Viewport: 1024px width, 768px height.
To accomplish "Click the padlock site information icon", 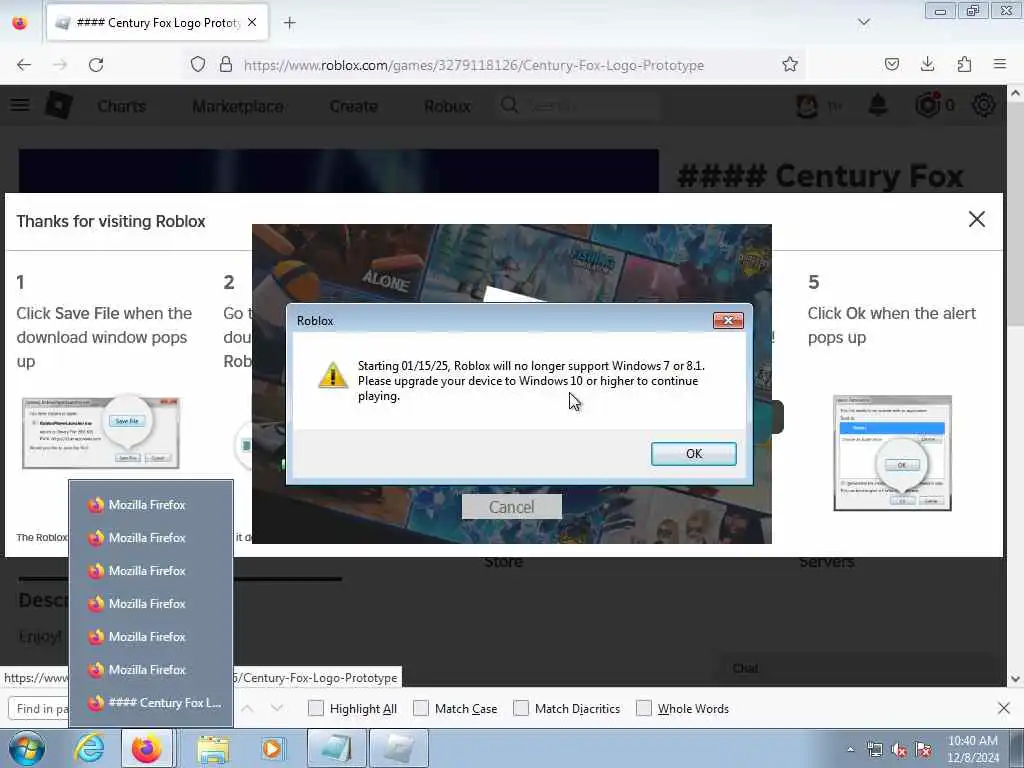I will click(x=225, y=65).
